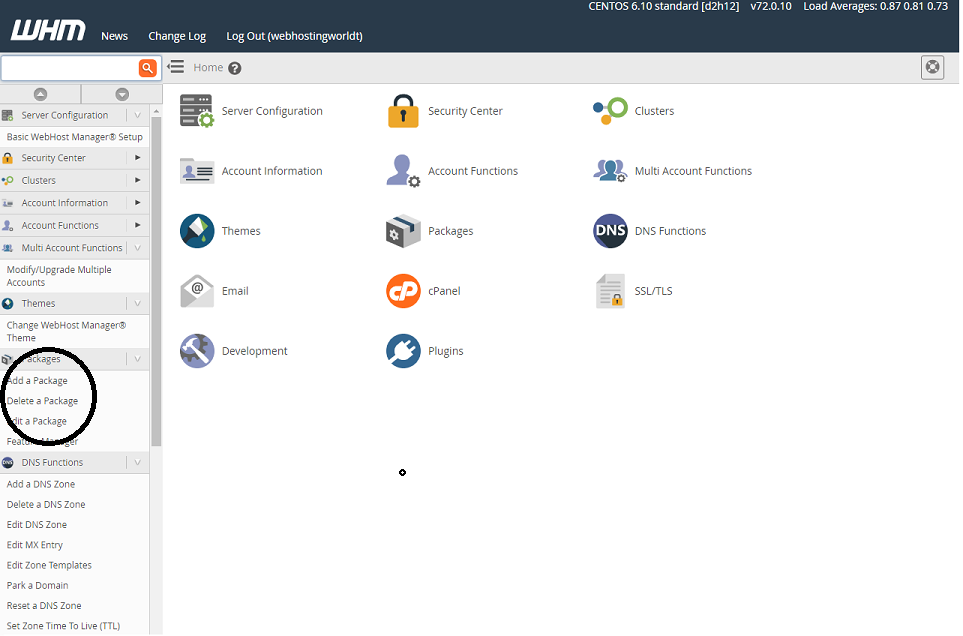This screenshot has width=963, height=636.
Task: Open Add a DNS Zone link
Action: 41,484
